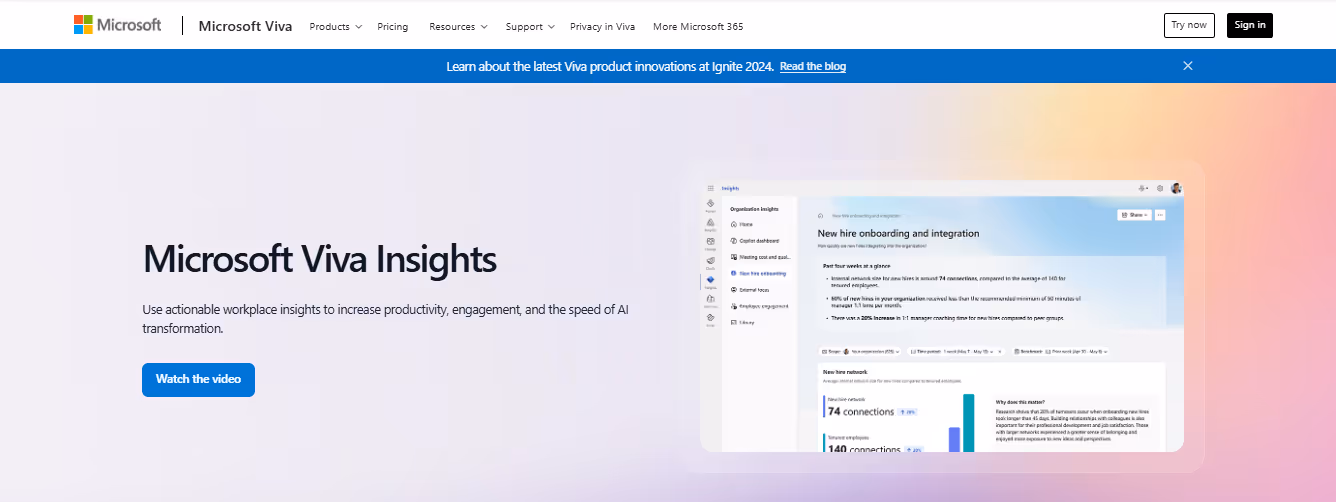Viewport: 1336px width, 502px height.
Task: Go to the Pricing page
Action: click(x=392, y=26)
